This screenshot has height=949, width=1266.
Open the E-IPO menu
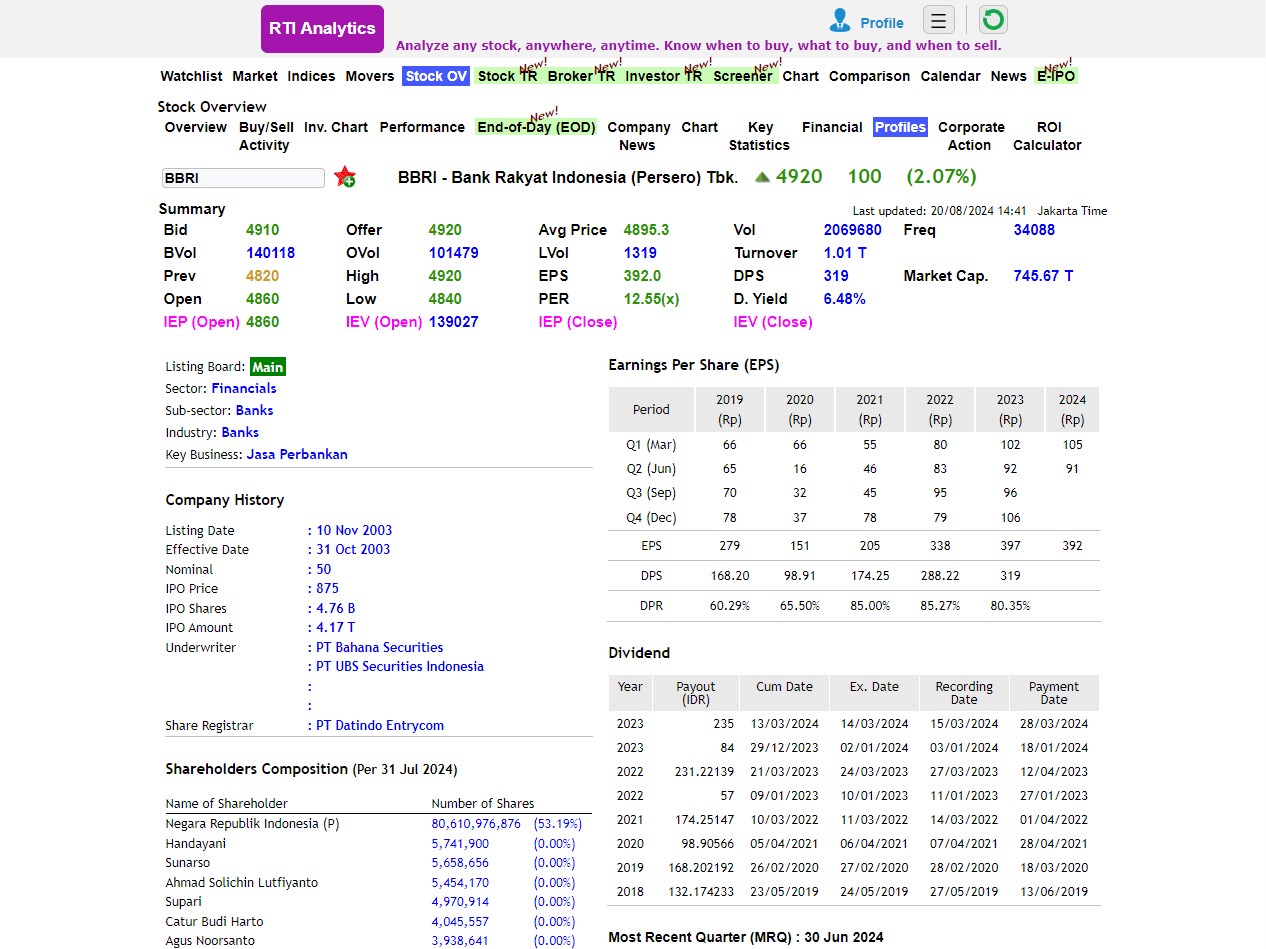pyautogui.click(x=1056, y=76)
